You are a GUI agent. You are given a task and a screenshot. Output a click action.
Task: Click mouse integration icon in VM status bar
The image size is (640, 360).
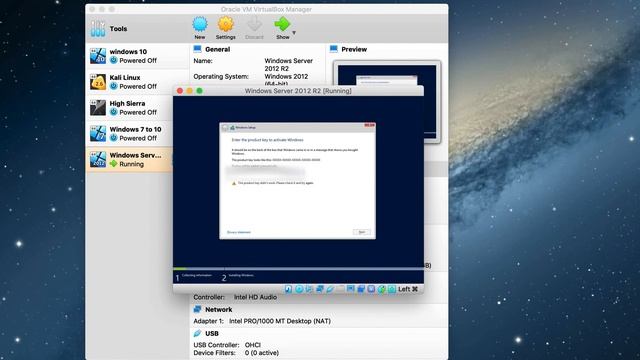point(381,289)
